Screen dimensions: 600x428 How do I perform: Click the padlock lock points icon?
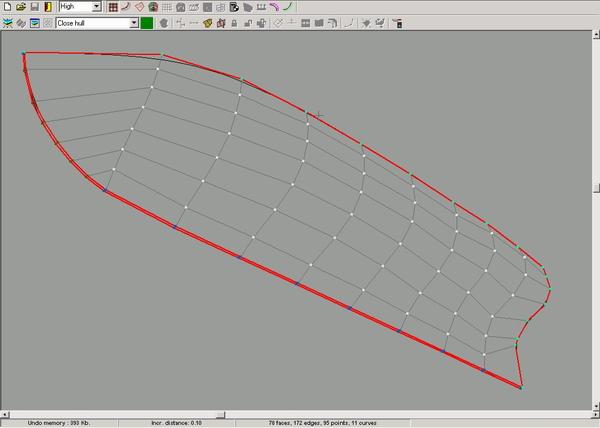[x=233, y=21]
